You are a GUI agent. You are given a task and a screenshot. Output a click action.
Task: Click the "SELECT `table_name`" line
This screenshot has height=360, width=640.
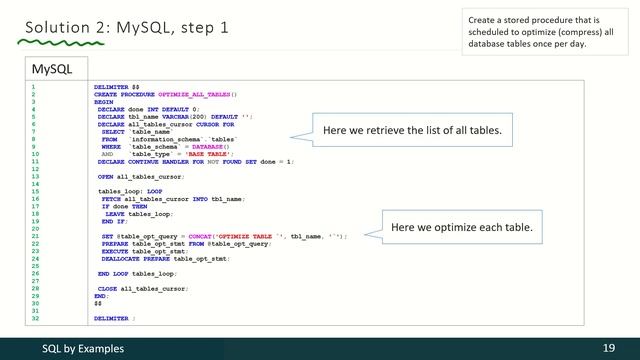click(x=138, y=132)
